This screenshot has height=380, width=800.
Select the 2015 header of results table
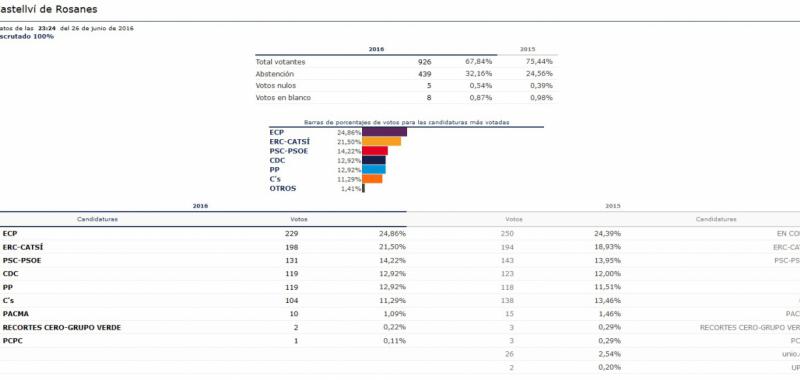pyautogui.click(x=612, y=206)
